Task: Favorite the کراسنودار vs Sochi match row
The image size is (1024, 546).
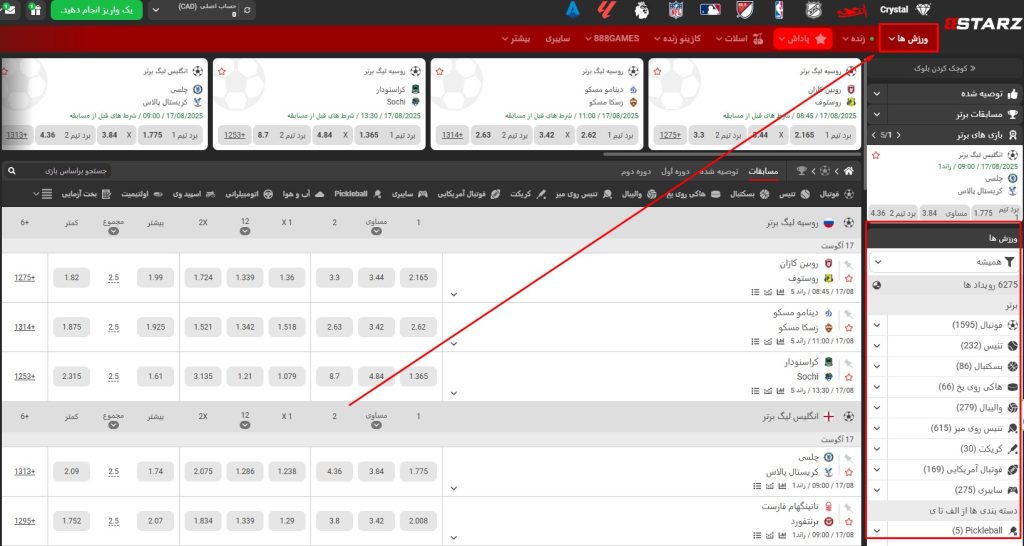Action: tap(848, 377)
